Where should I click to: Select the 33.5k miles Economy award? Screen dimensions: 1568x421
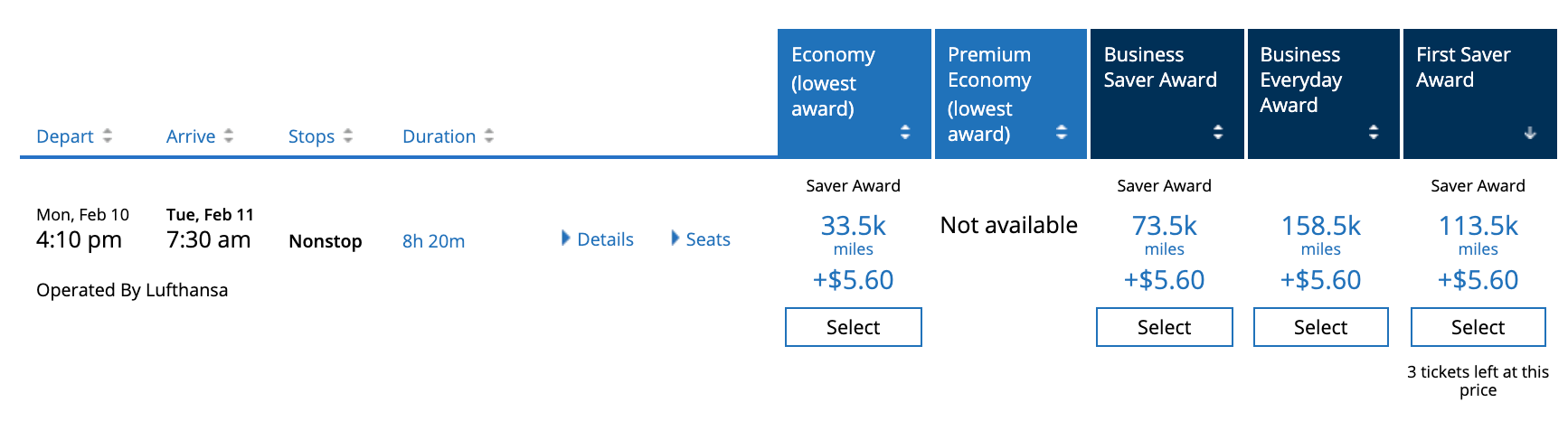point(853,327)
